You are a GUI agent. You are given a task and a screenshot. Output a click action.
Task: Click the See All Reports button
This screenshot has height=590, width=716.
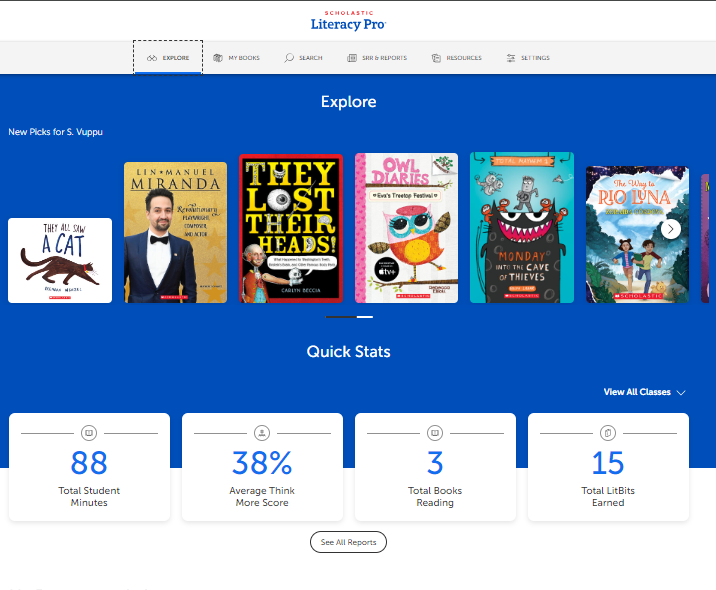(348, 542)
